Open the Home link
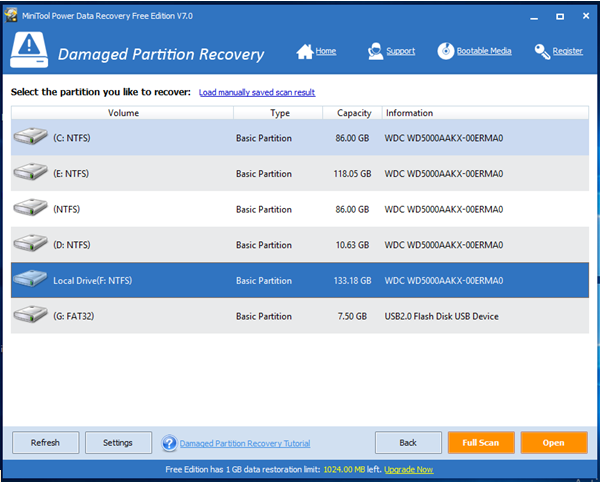This screenshot has height=482, width=600. (326, 51)
